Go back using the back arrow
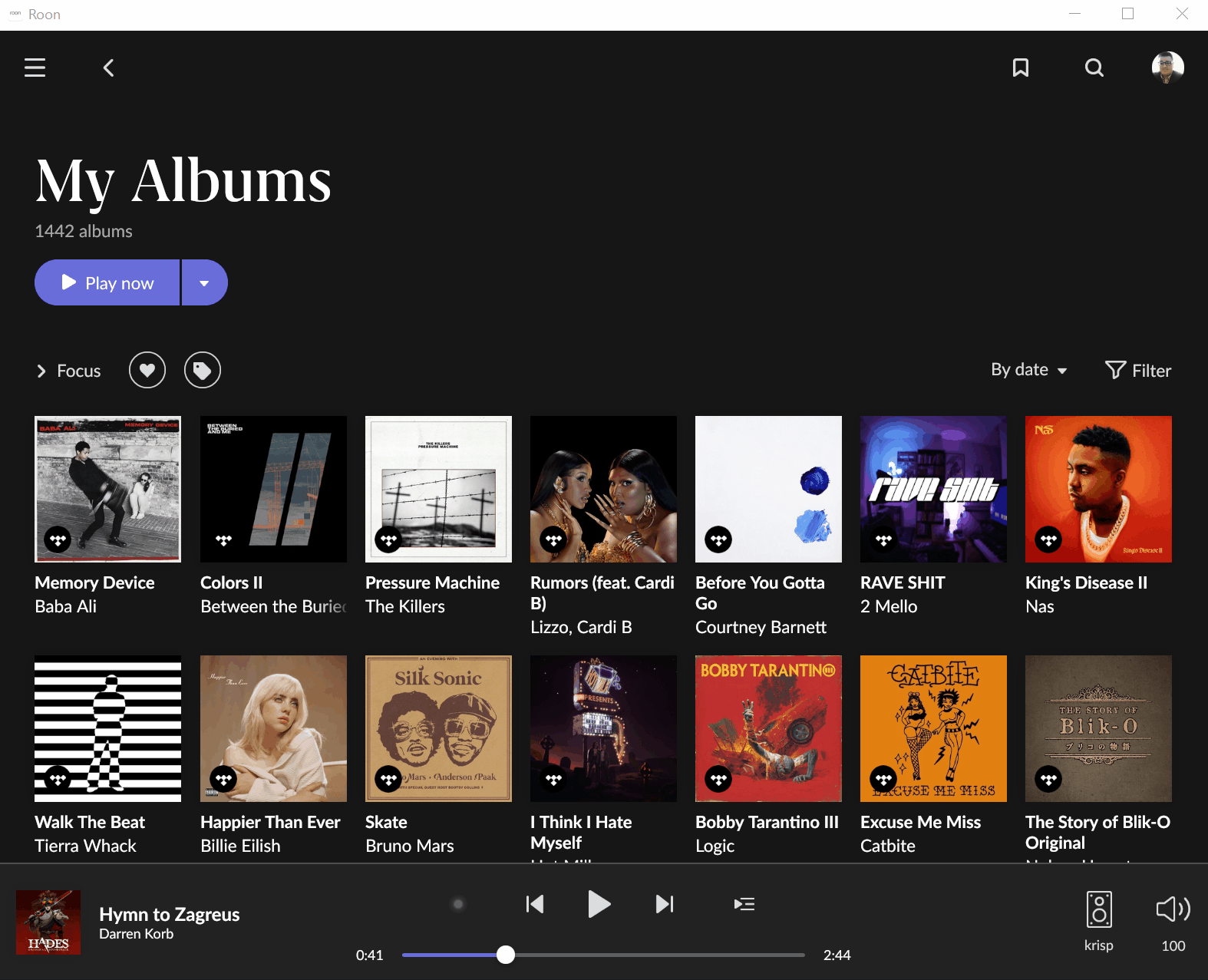1208x980 pixels. 109,68
